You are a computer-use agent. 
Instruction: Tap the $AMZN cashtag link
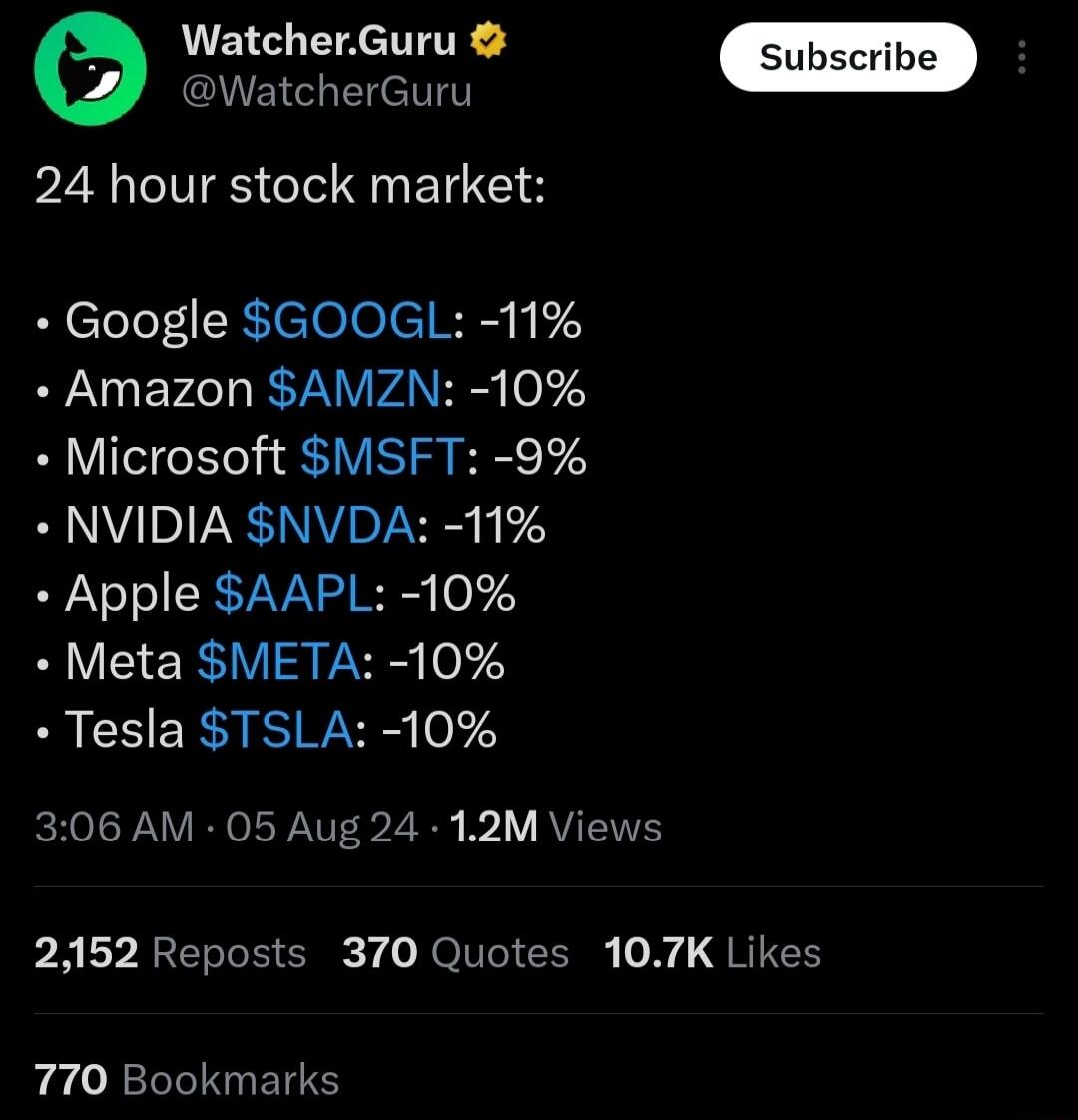(x=353, y=389)
